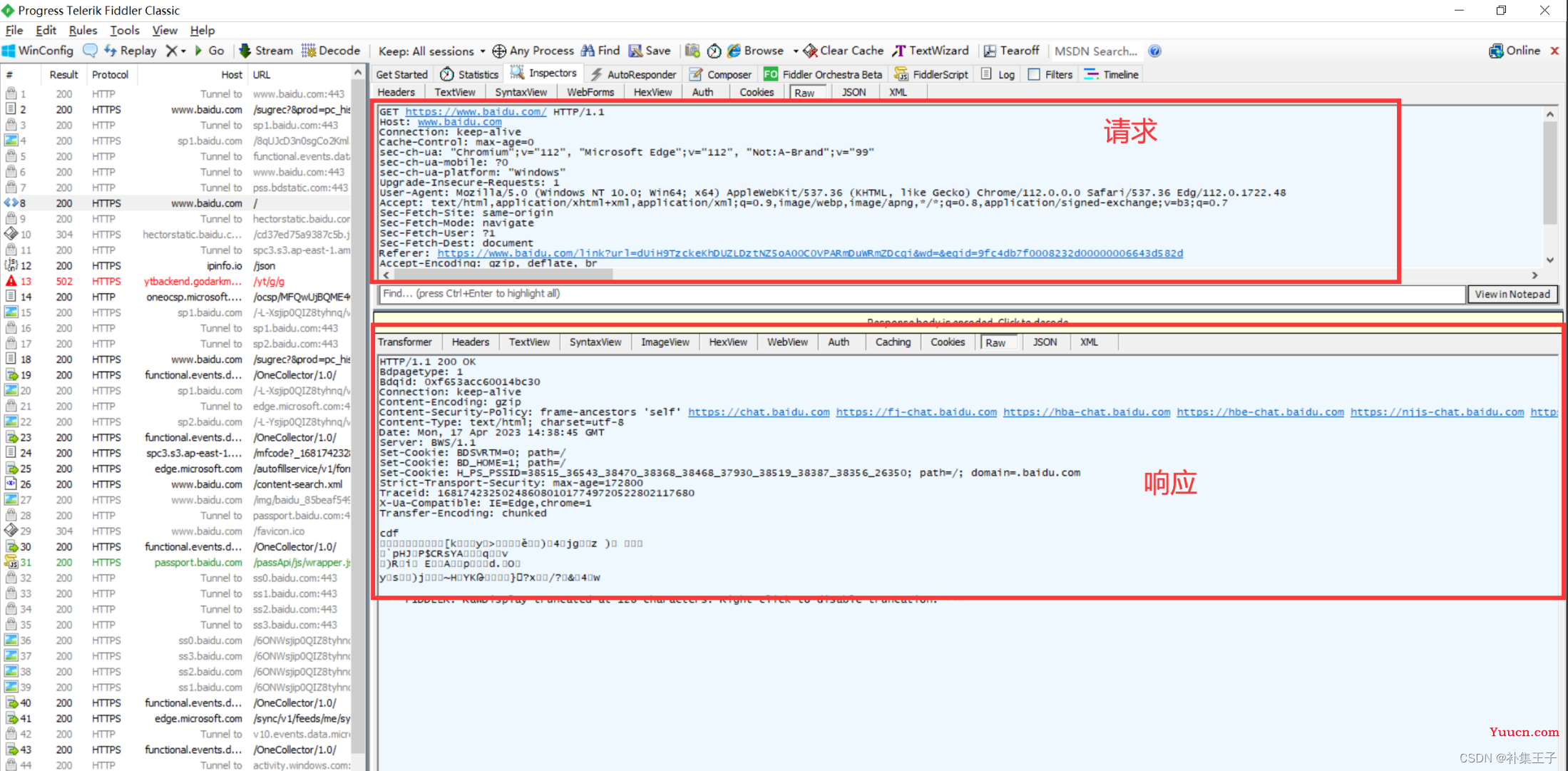This screenshot has height=771, width=1568.
Task: Open the AutoResponder tab
Action: (x=633, y=74)
